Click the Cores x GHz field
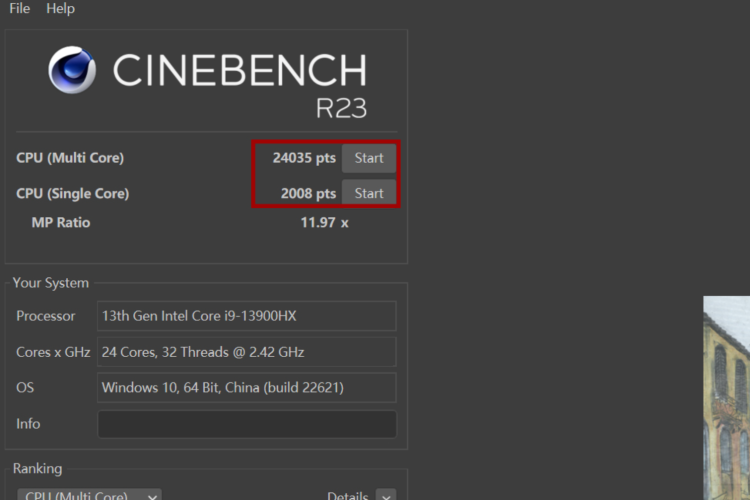Image resolution: width=750 pixels, height=500 pixels. 246,352
